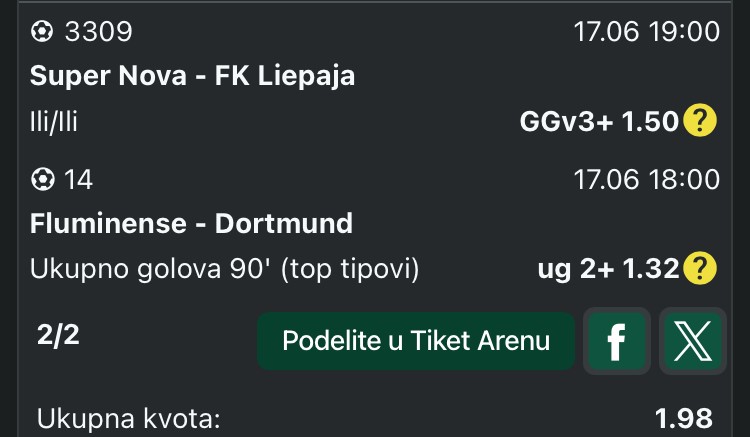Click Ukupno golova 90' market label
Viewport: 750px width, 437px height.
coord(224,269)
